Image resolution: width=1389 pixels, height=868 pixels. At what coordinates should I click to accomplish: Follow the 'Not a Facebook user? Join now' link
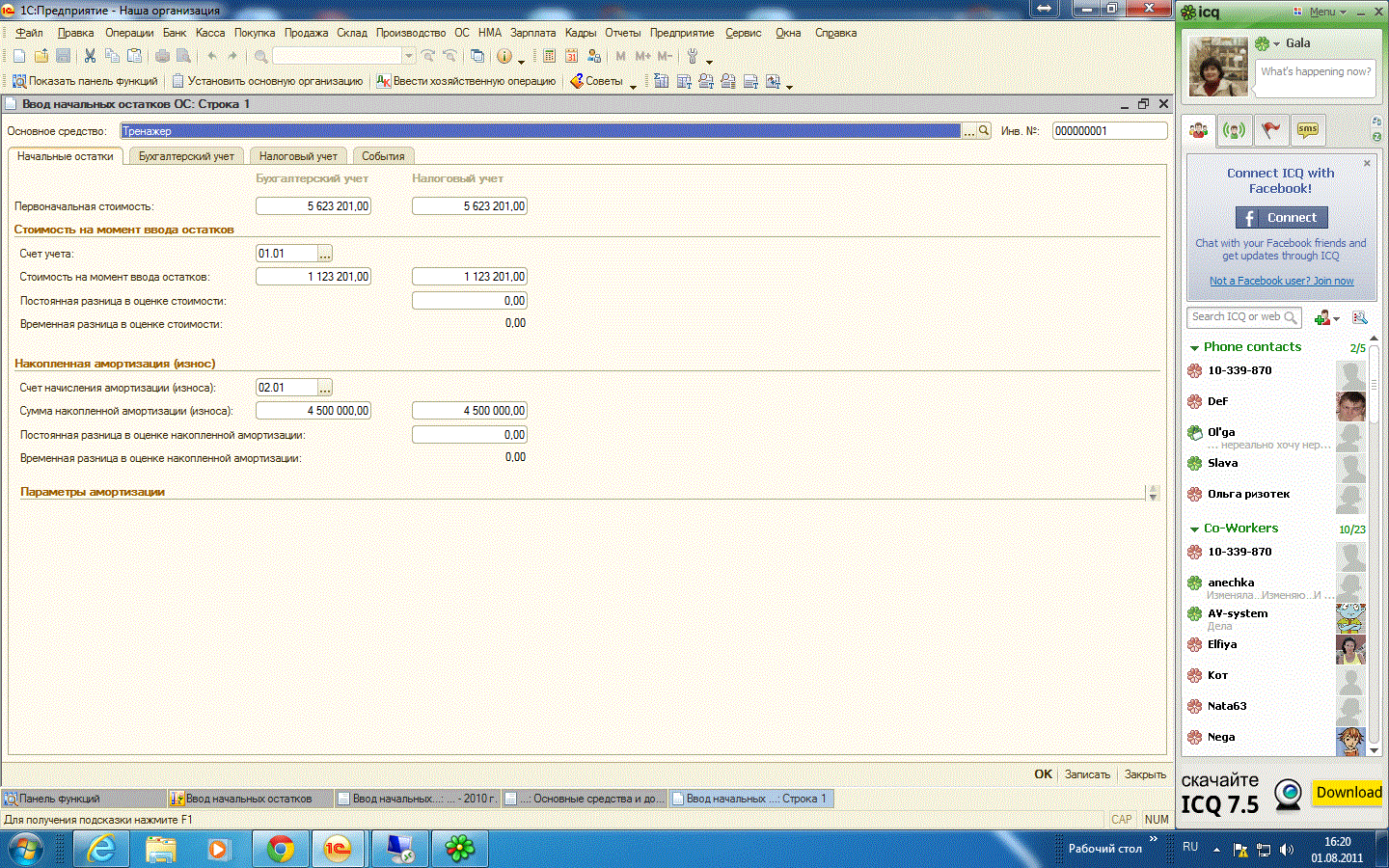1281,281
